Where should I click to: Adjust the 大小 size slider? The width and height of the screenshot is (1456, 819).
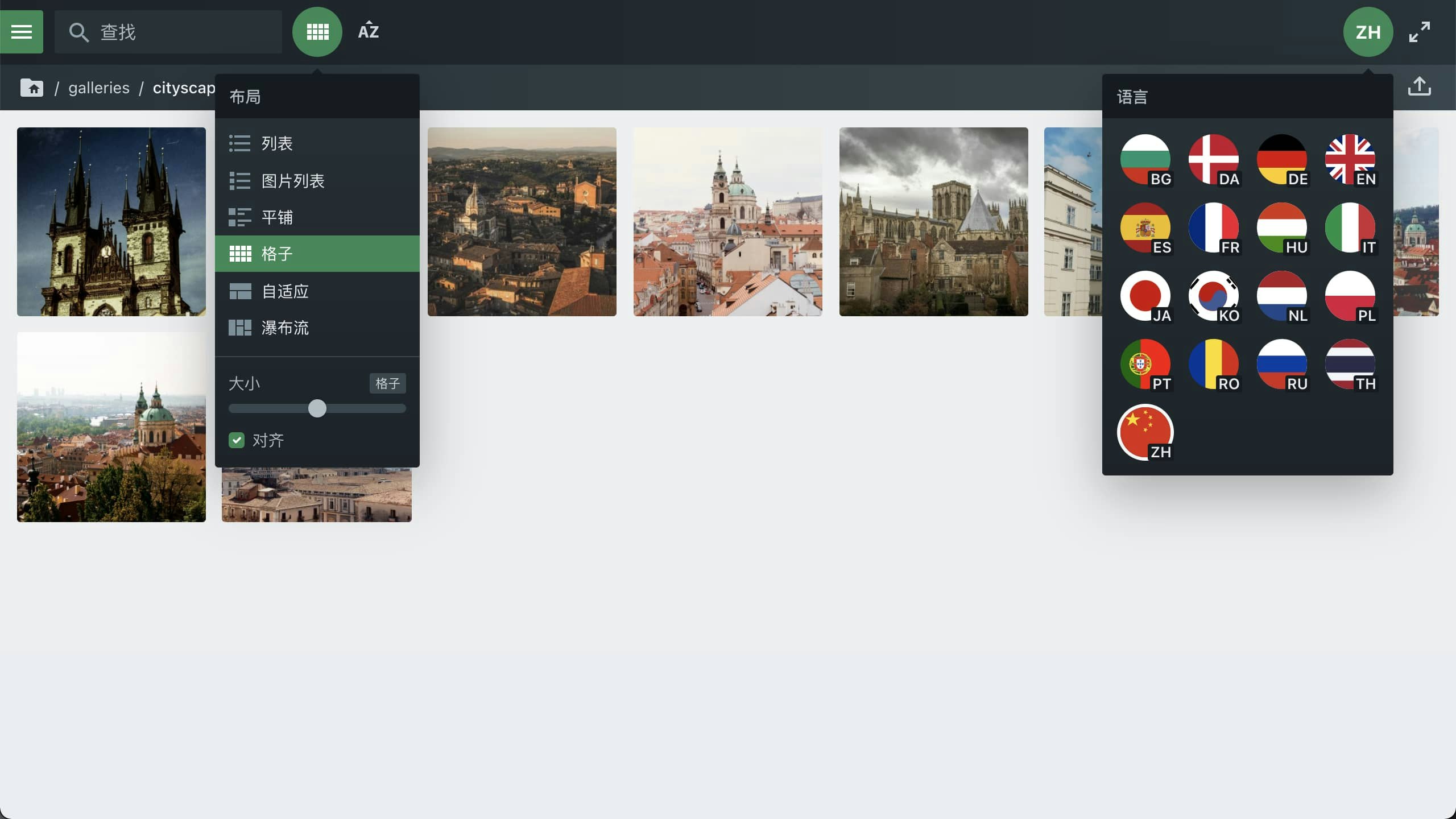318,408
